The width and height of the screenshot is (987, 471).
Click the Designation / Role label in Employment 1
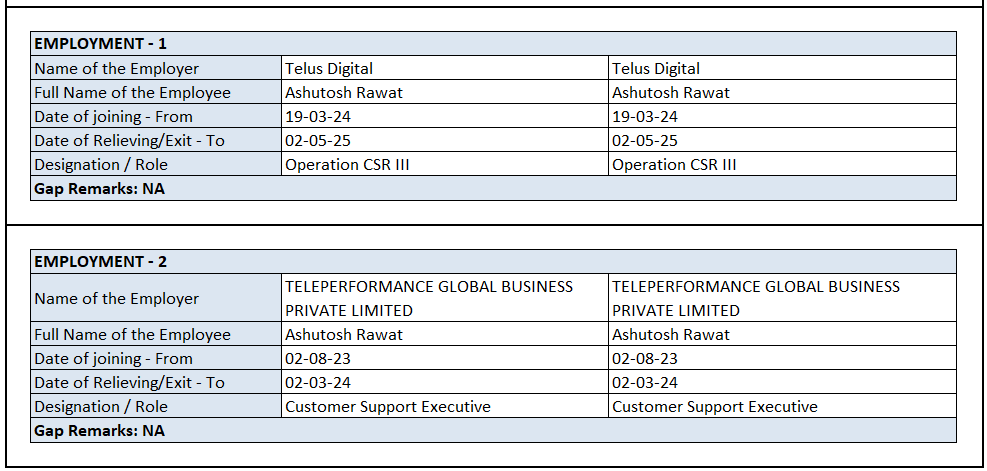click(101, 165)
